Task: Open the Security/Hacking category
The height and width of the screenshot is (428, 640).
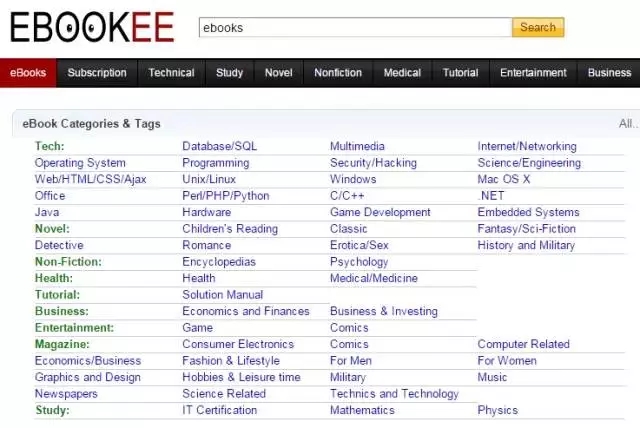Action: click(373, 163)
